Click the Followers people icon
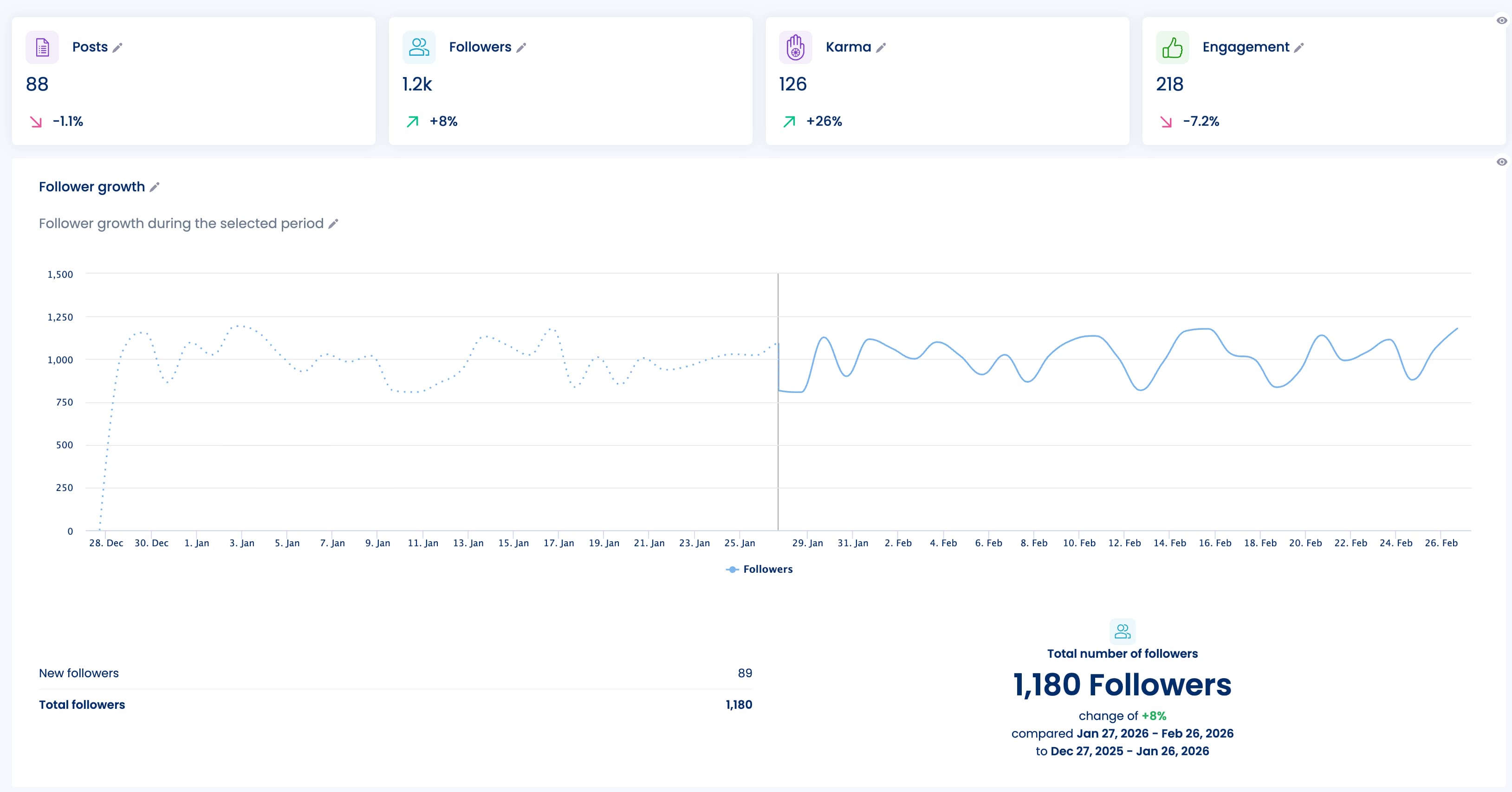Screen dimensions: 1512x792 [418, 47]
